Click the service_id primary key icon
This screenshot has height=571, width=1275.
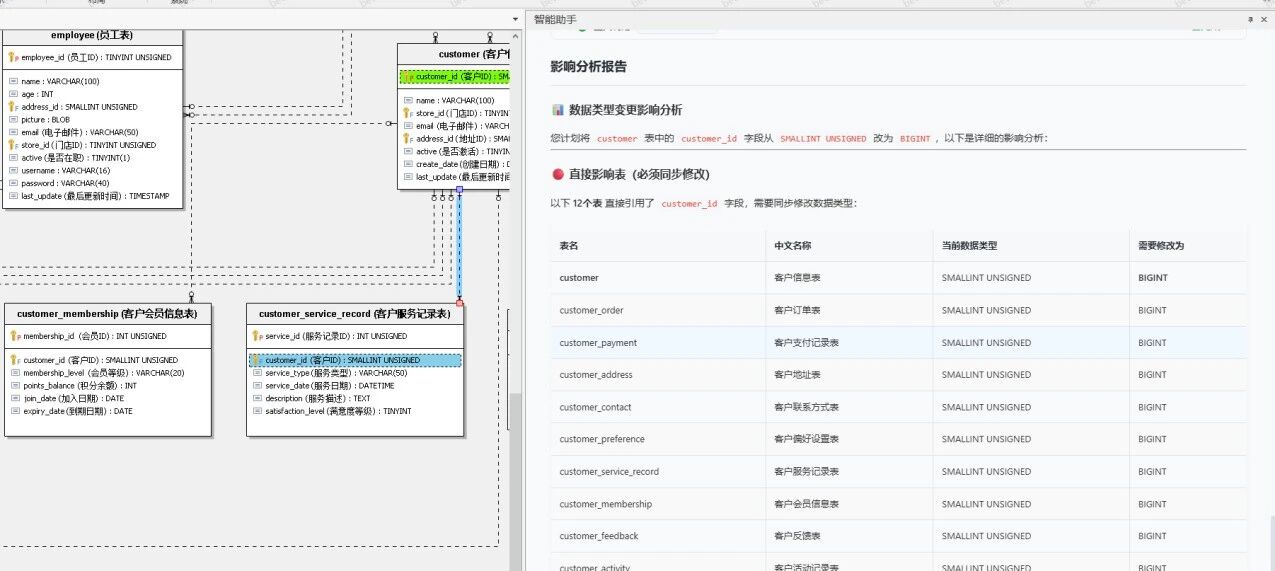[257, 337]
